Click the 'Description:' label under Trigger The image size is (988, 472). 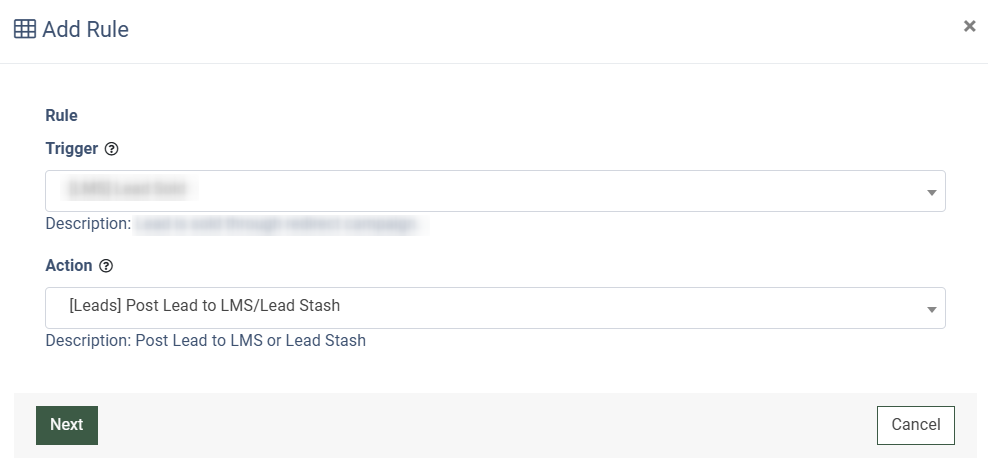pos(88,224)
